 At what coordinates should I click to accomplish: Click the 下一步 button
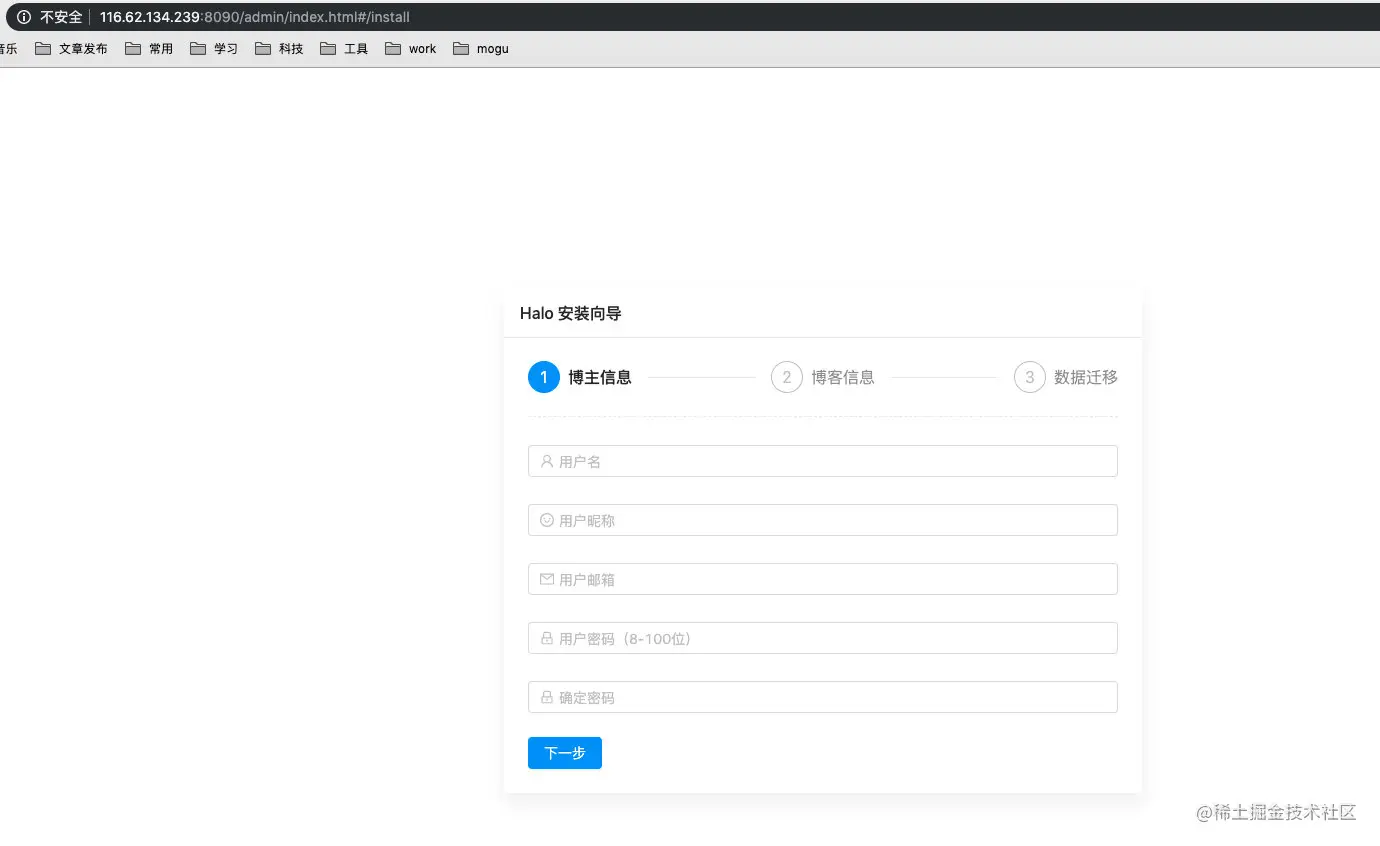(565, 753)
